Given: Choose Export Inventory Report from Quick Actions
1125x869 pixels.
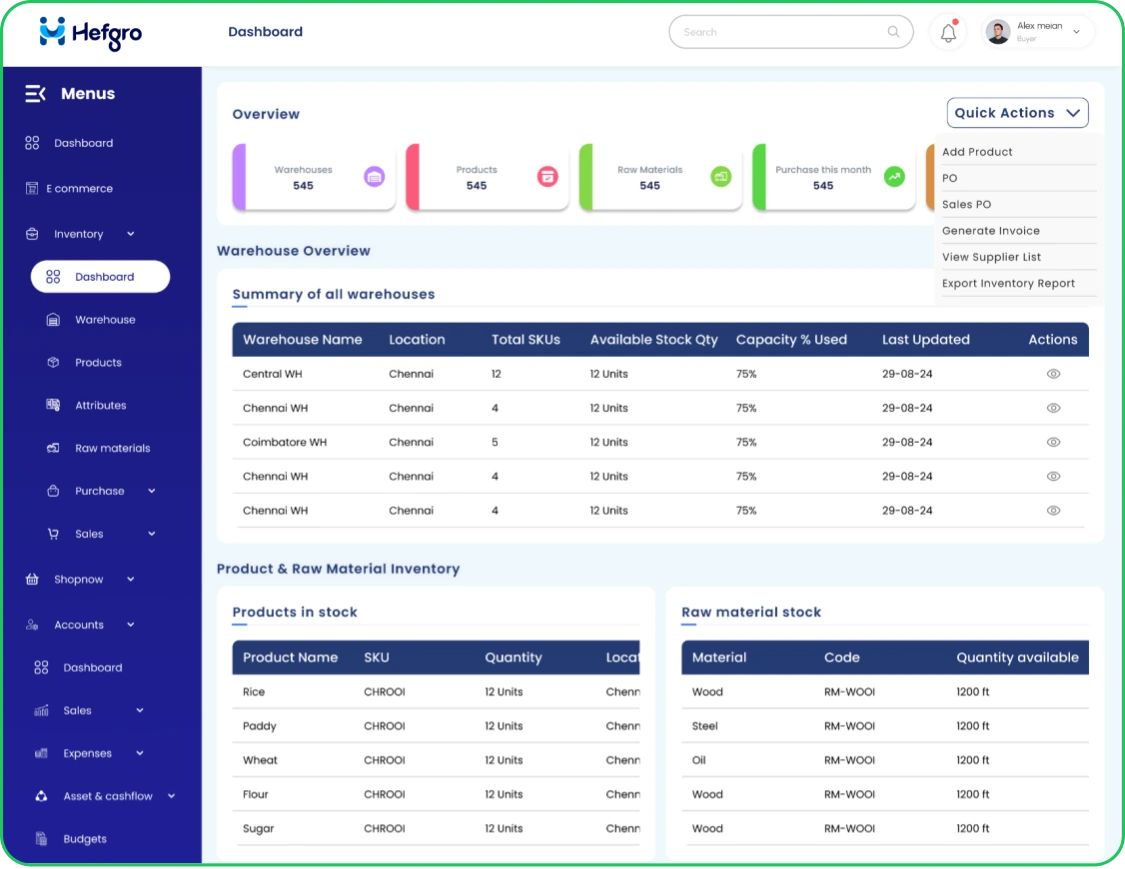Looking at the screenshot, I should pyautogui.click(x=1008, y=283).
